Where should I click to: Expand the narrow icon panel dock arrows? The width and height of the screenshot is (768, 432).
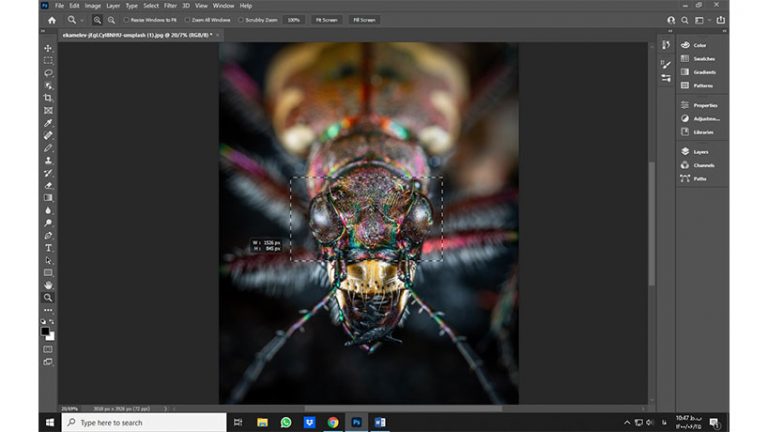(x=670, y=31)
